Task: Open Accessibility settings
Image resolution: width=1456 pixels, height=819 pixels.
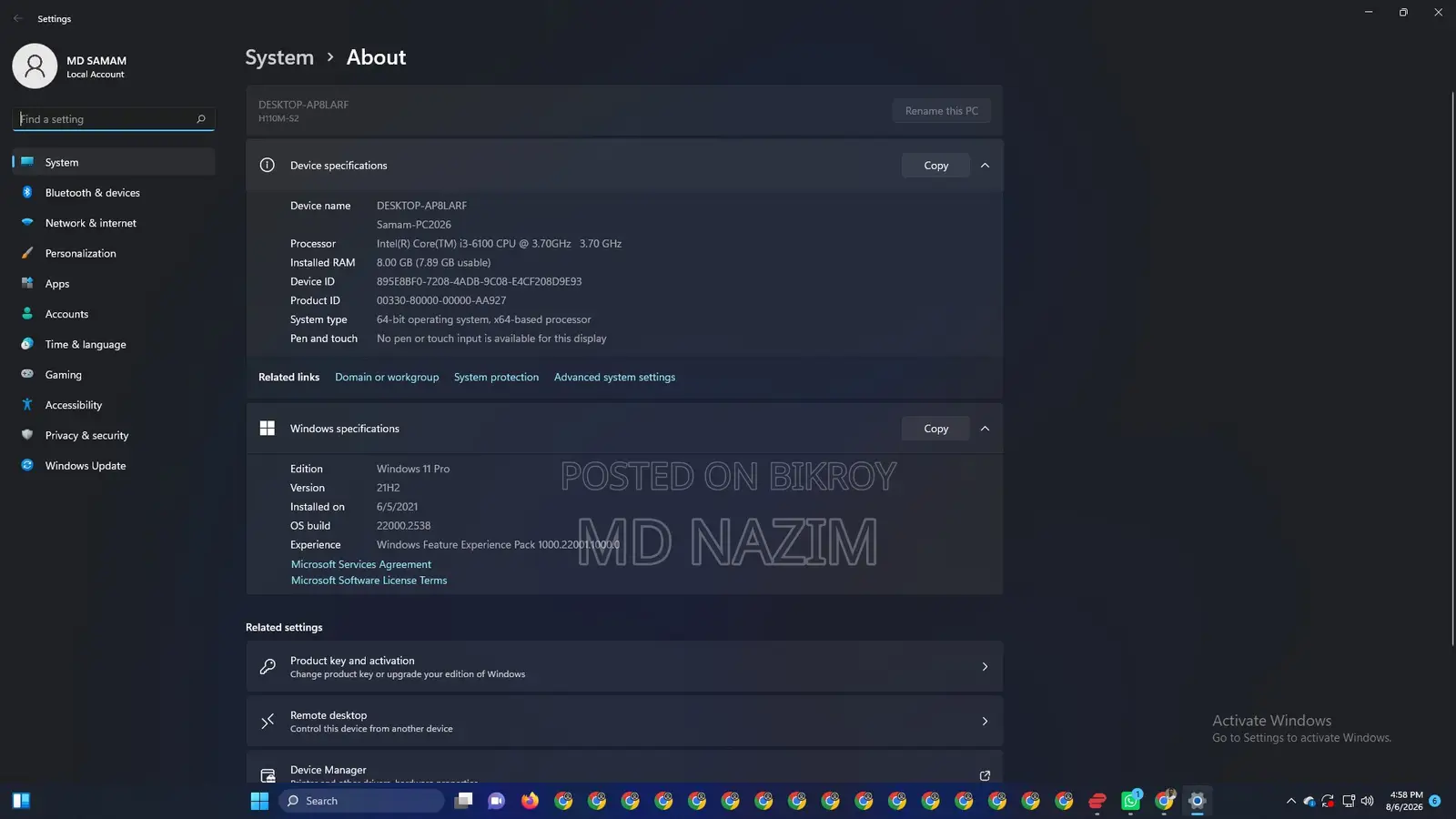Action: 114,405
